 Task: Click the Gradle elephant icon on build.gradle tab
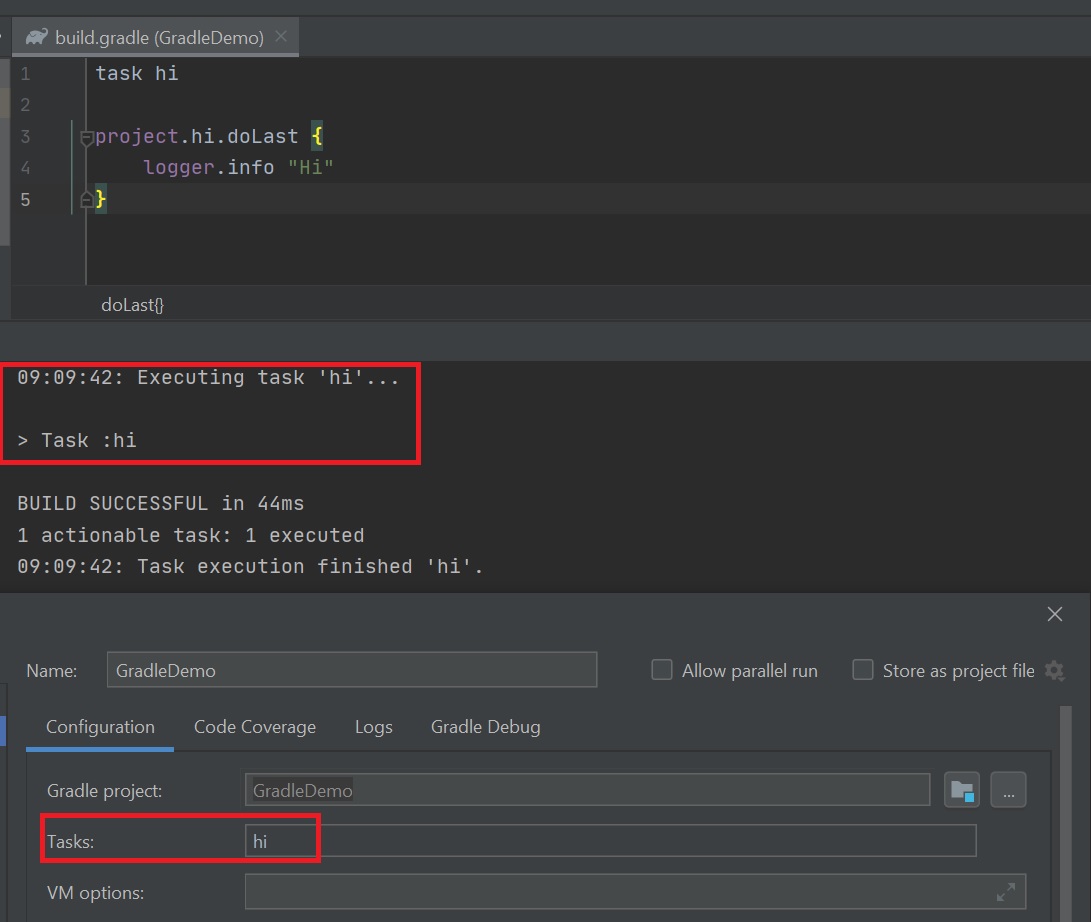point(37,38)
